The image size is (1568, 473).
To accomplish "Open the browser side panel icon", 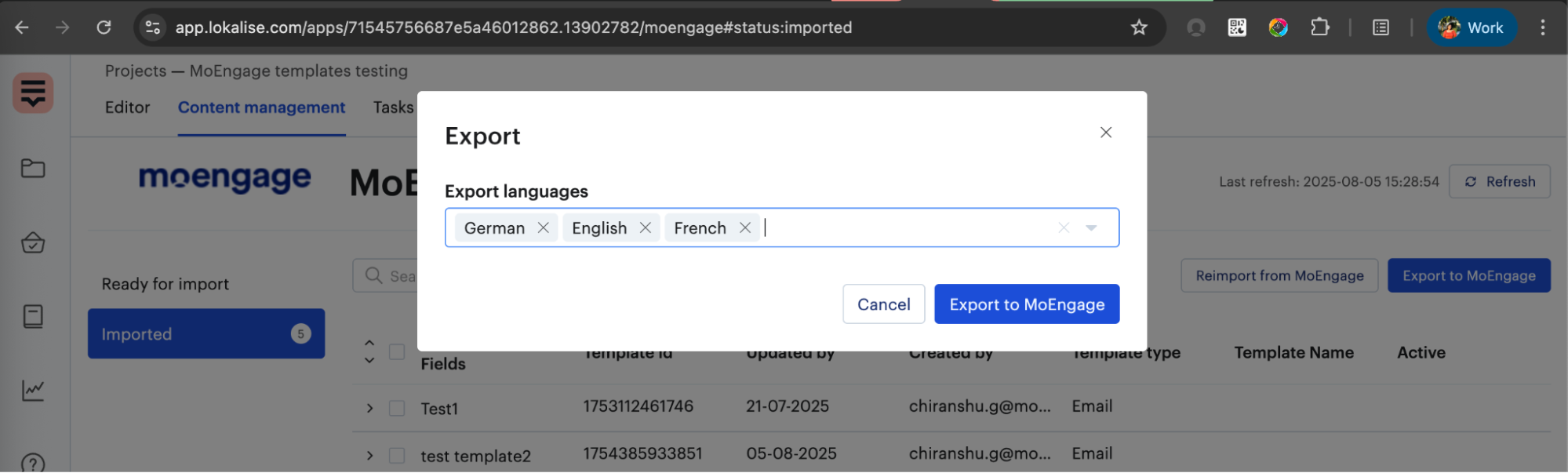I will [x=1381, y=27].
